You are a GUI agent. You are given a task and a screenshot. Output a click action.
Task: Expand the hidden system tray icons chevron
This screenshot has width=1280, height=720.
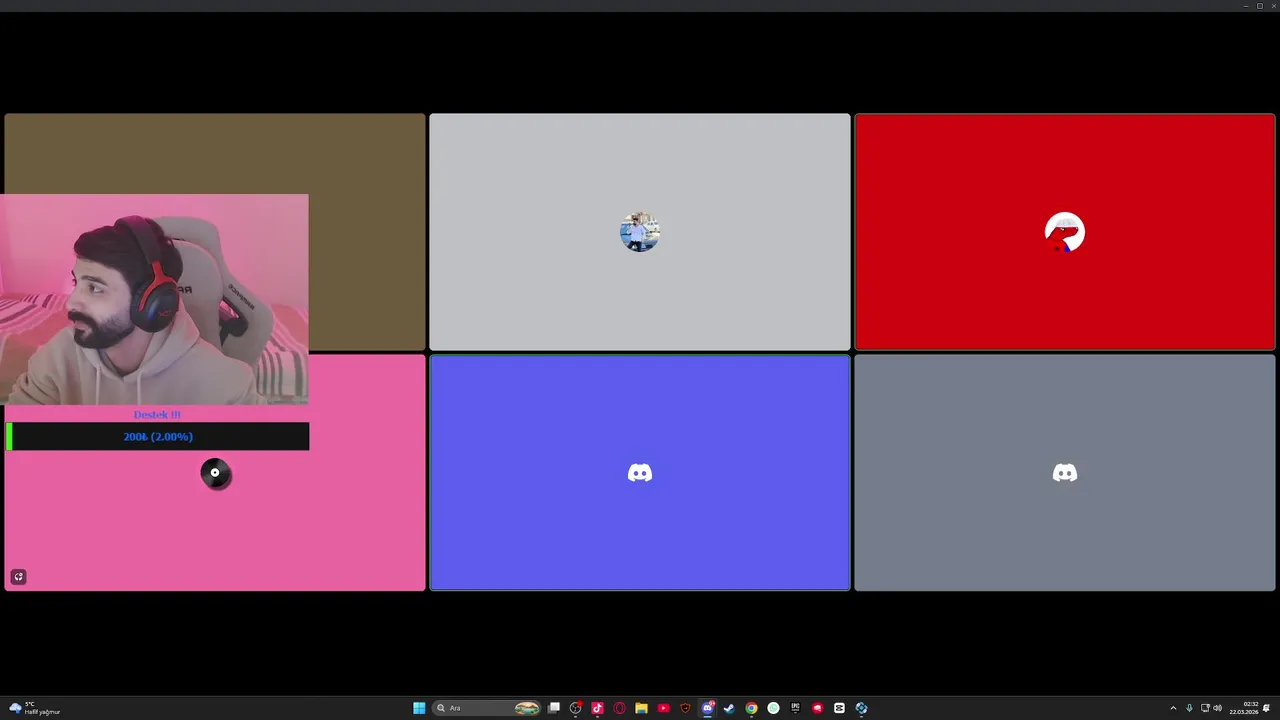[x=1173, y=708]
